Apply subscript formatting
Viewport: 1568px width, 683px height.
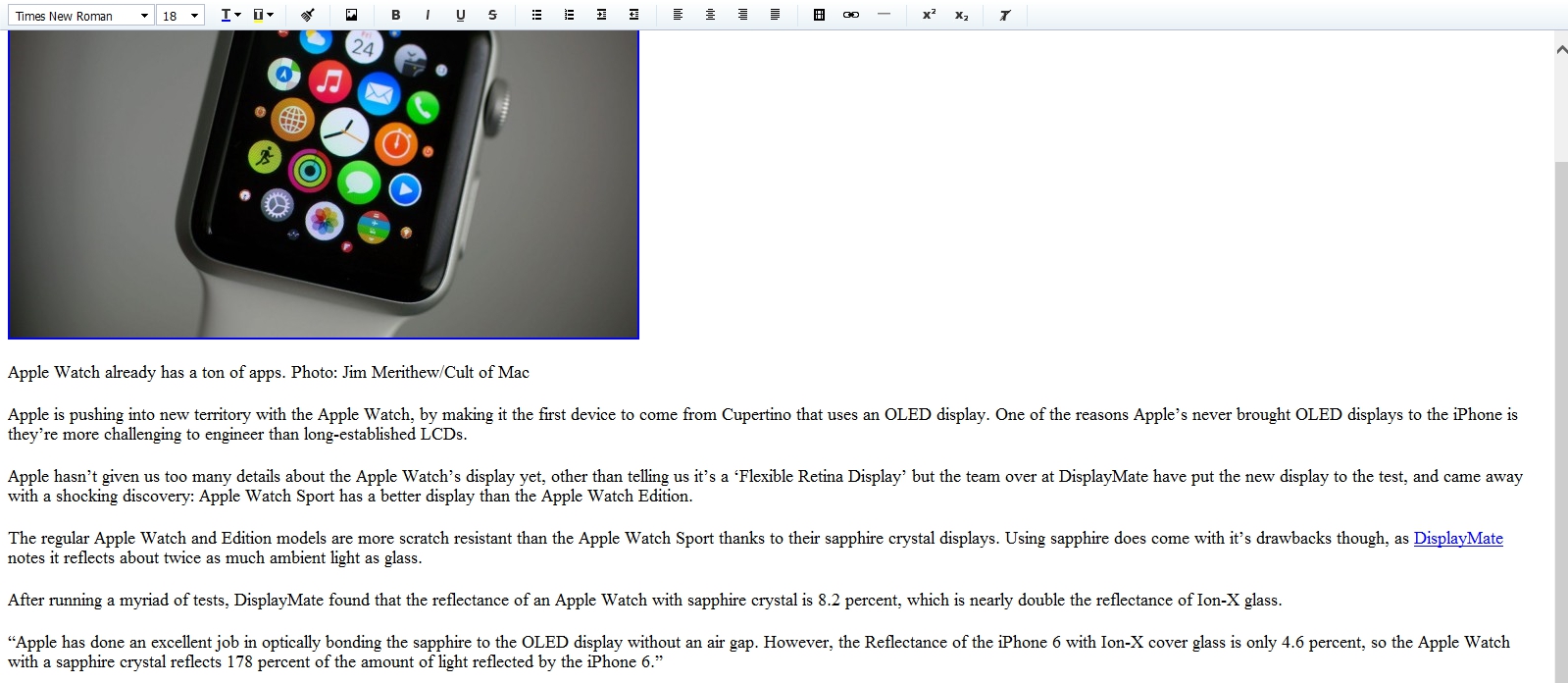(961, 15)
